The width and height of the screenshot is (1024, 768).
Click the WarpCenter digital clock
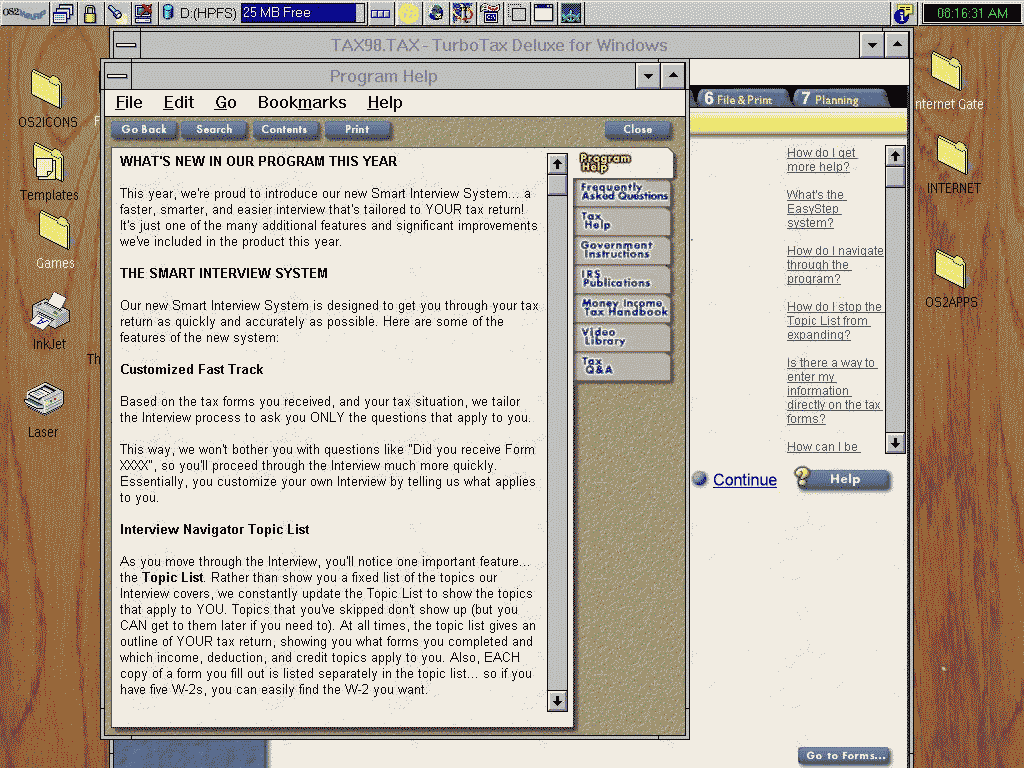pyautogui.click(x=972, y=13)
